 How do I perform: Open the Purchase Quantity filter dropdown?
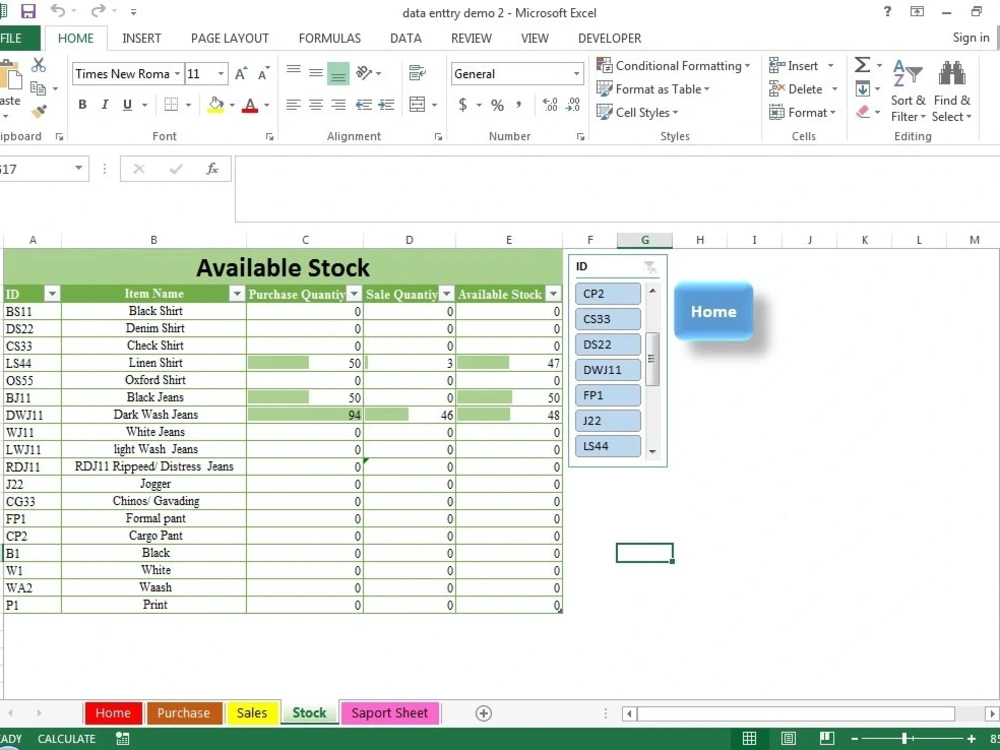coord(354,293)
